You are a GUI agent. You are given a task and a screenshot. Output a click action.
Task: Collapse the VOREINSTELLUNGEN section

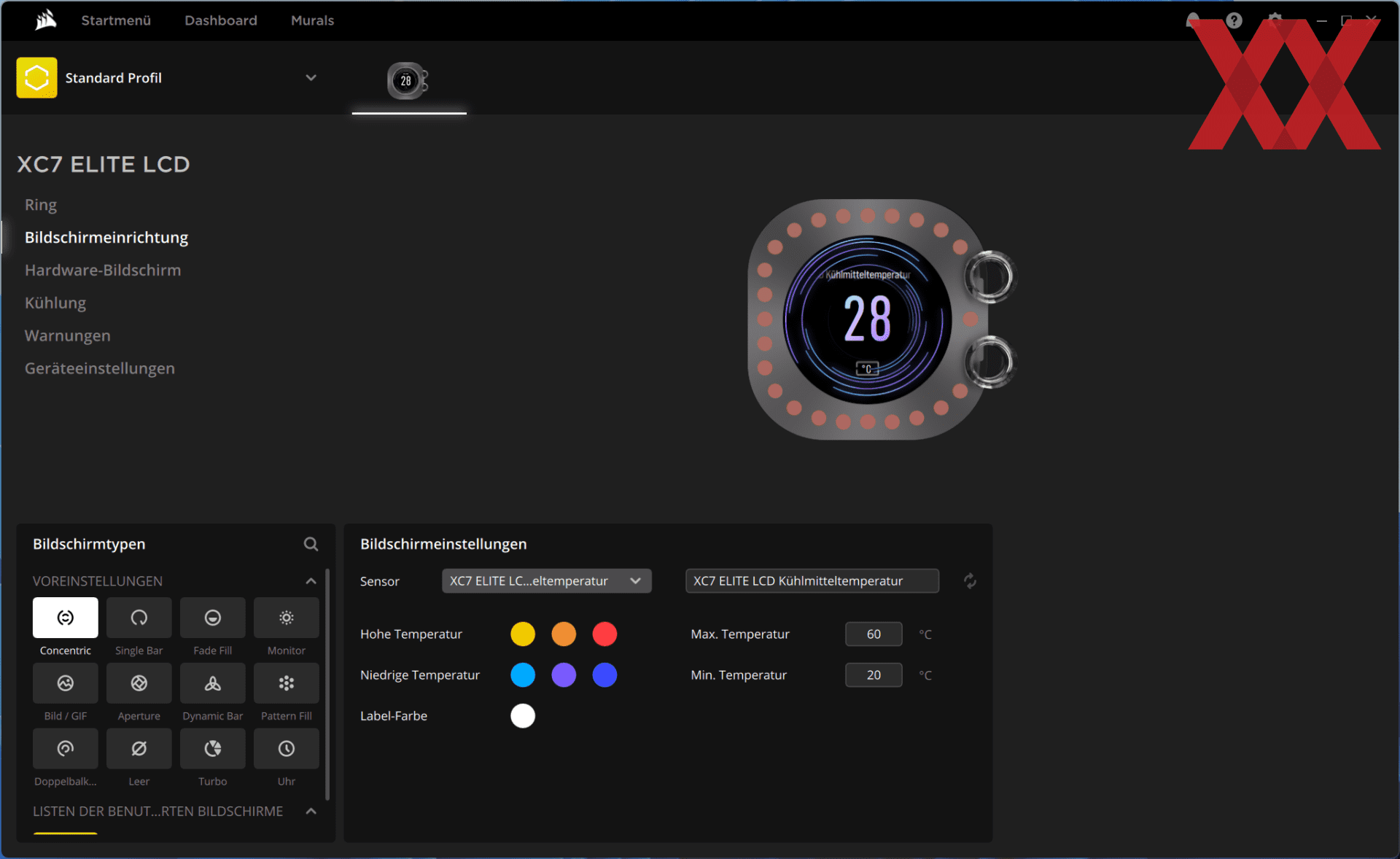[311, 581]
